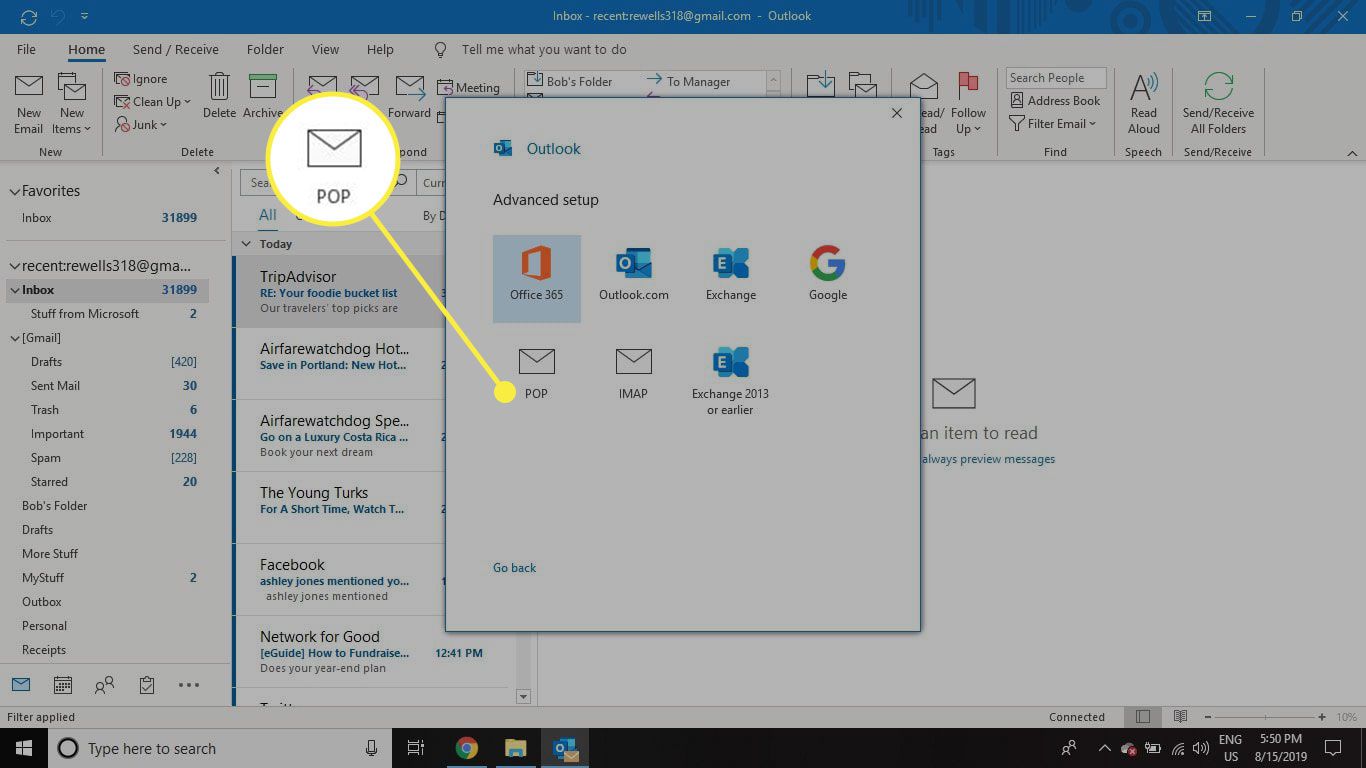Image resolution: width=1366 pixels, height=768 pixels.
Task: Open the Address Book
Action: [1055, 100]
